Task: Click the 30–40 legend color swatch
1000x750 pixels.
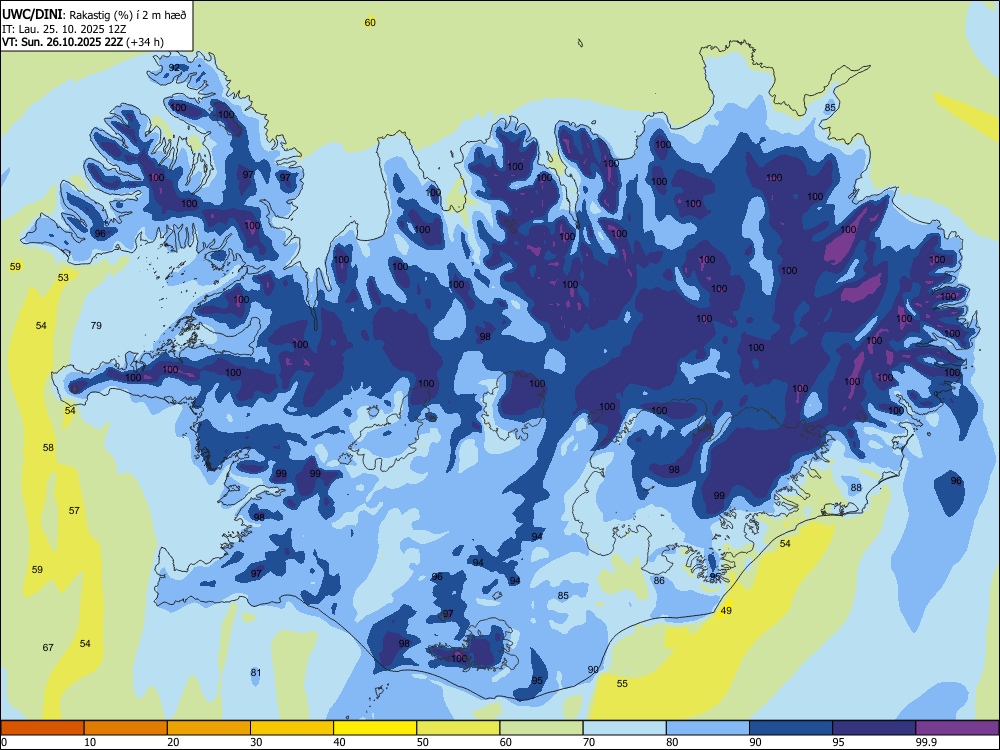Action: (x=292, y=728)
